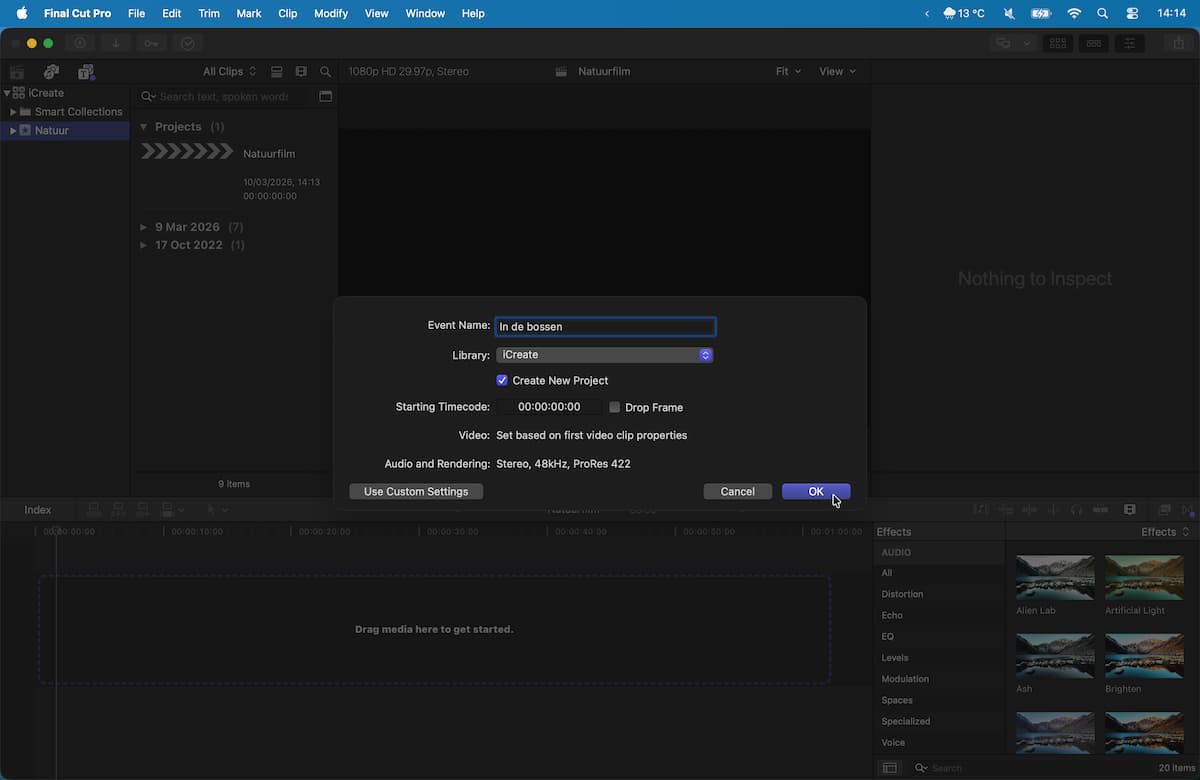The height and width of the screenshot is (780, 1200).
Task: Select the Spaces effects category
Action: [x=897, y=700]
